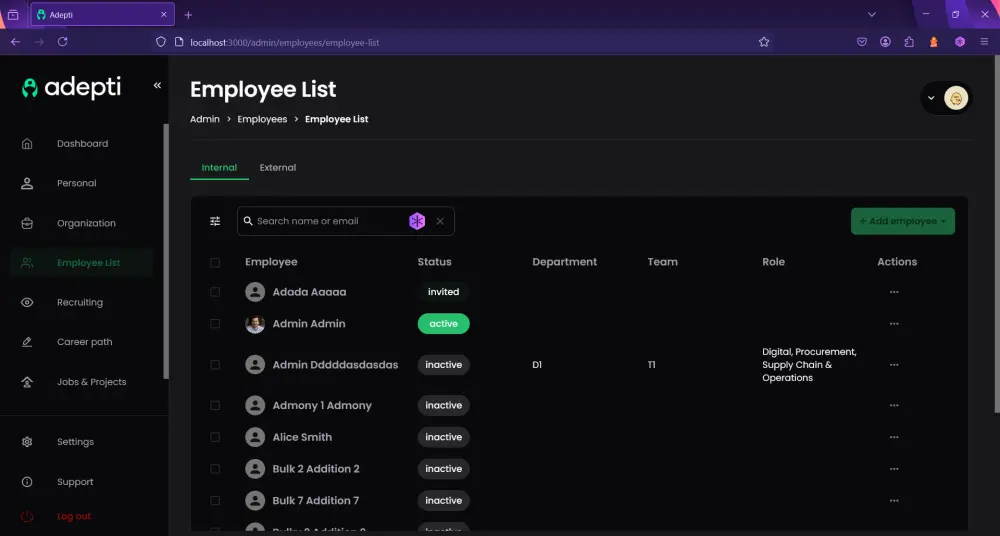Open Firefox application hamburger menu
The image size is (1000, 536).
coord(985,42)
